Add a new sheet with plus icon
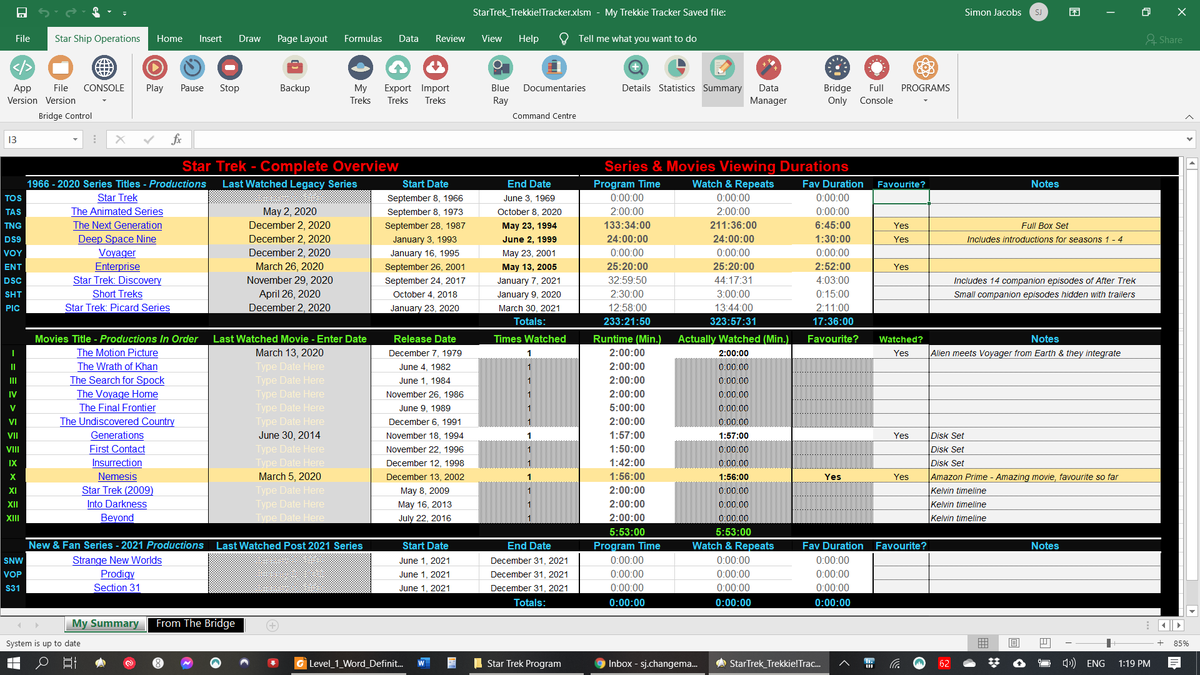1200x675 pixels. click(x=271, y=624)
